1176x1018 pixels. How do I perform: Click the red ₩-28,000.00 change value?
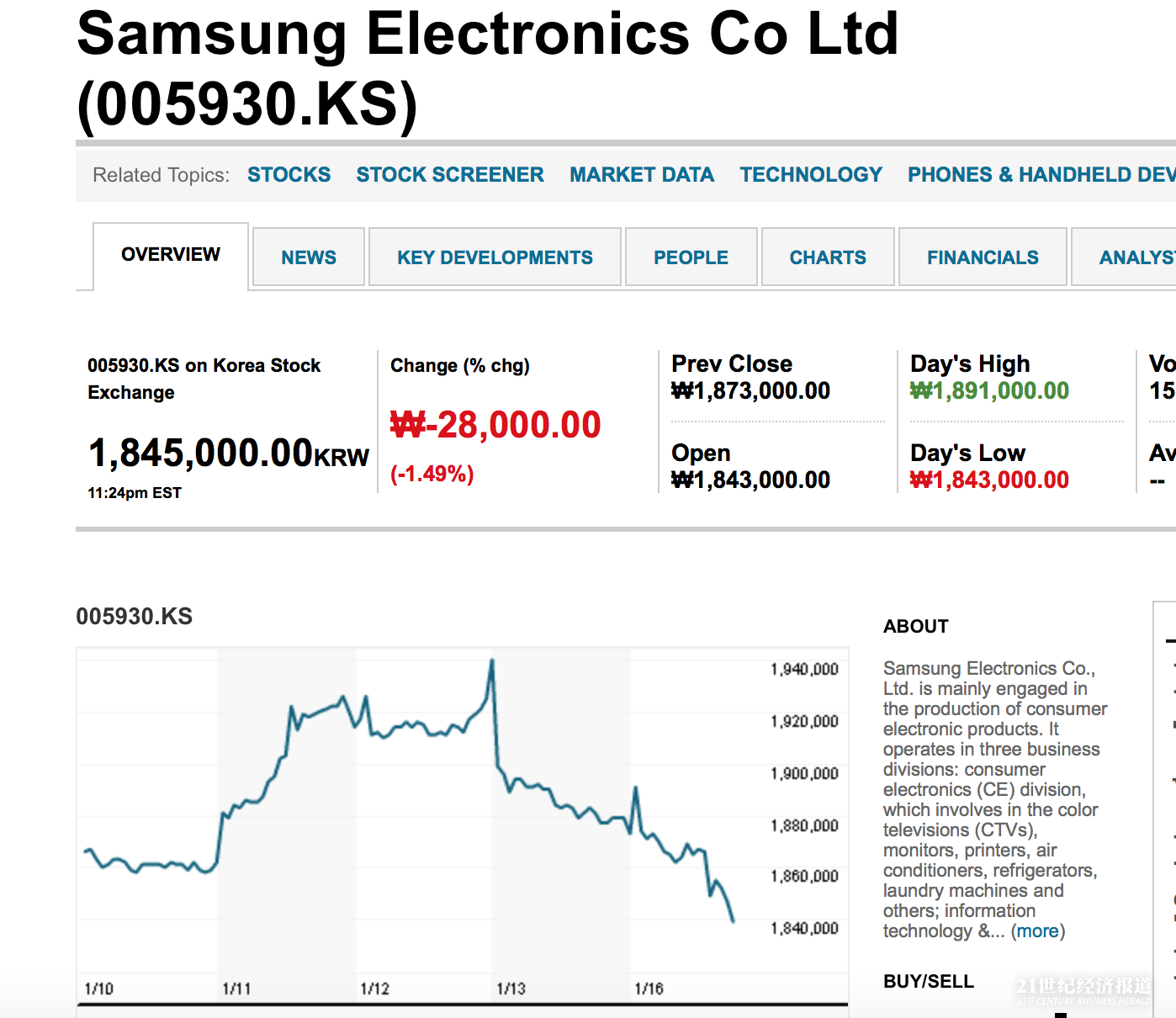(x=495, y=425)
